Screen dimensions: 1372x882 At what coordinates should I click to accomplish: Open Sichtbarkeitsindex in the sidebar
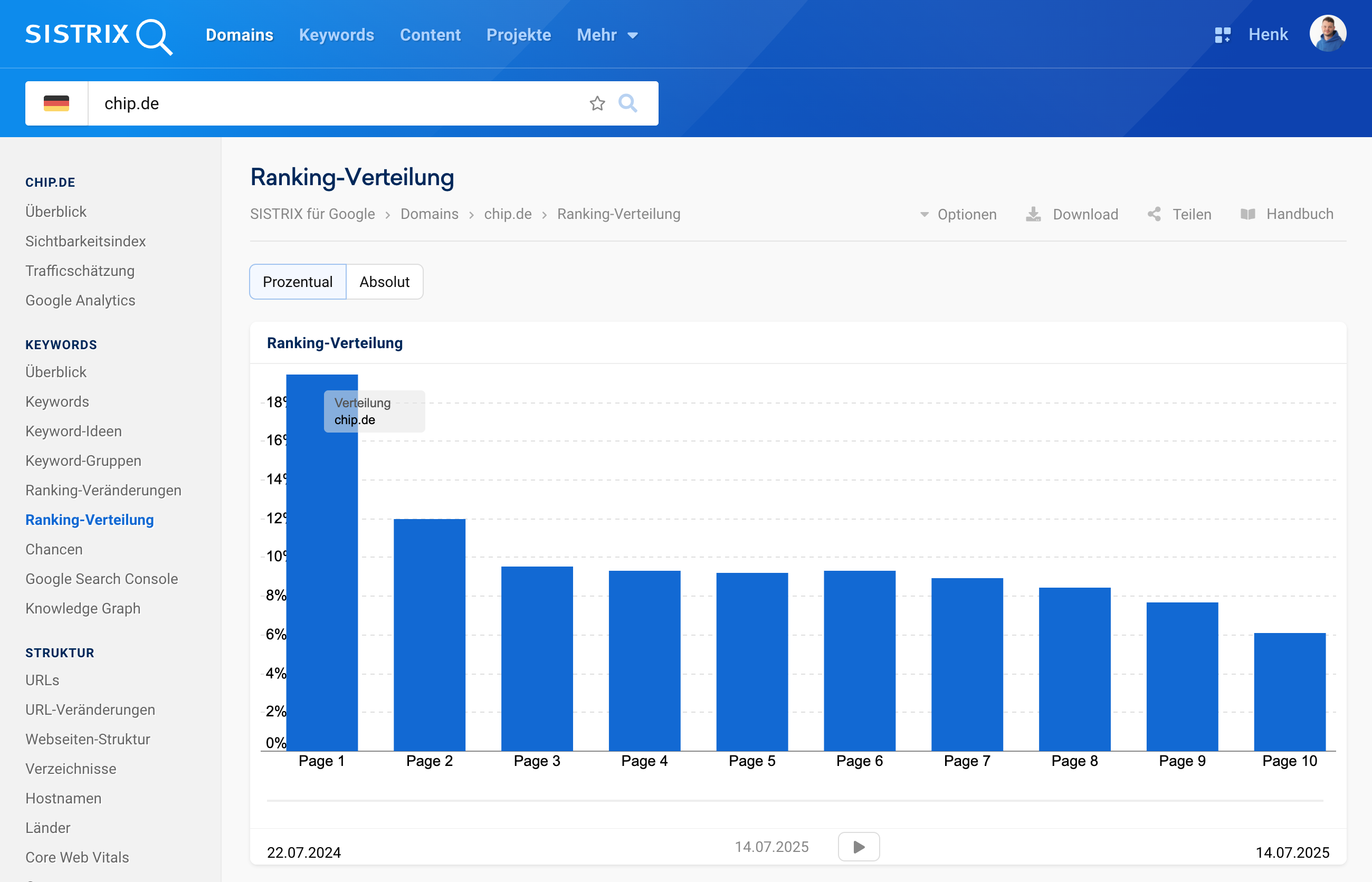point(85,241)
